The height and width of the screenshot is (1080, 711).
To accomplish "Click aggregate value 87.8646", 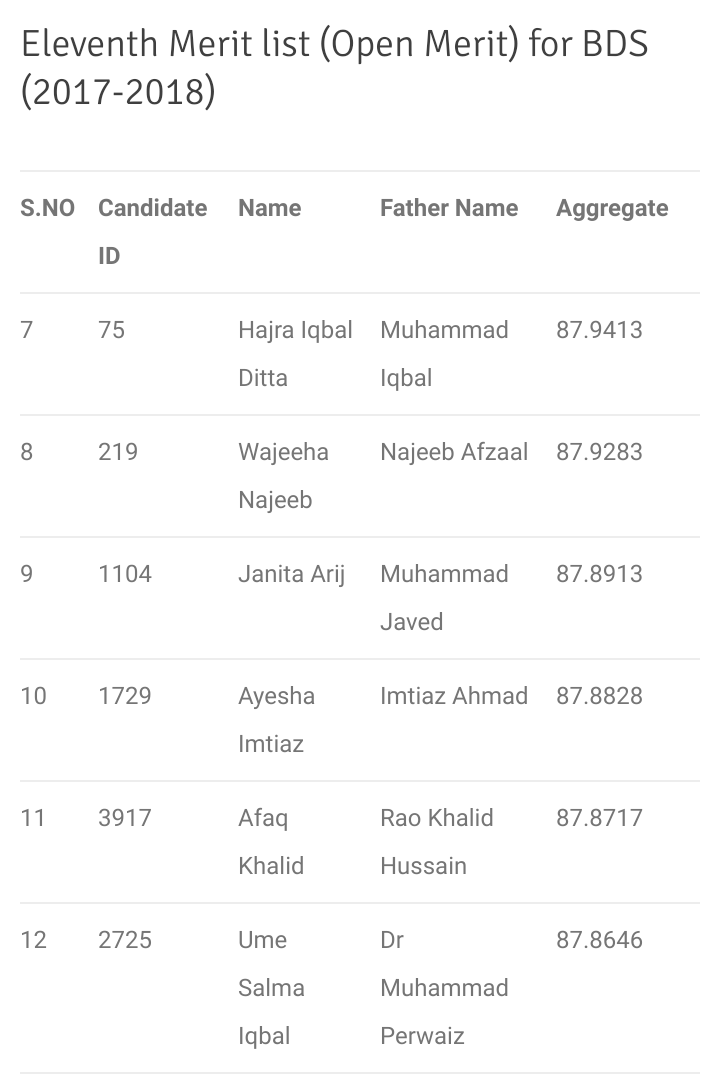I will point(599,940).
